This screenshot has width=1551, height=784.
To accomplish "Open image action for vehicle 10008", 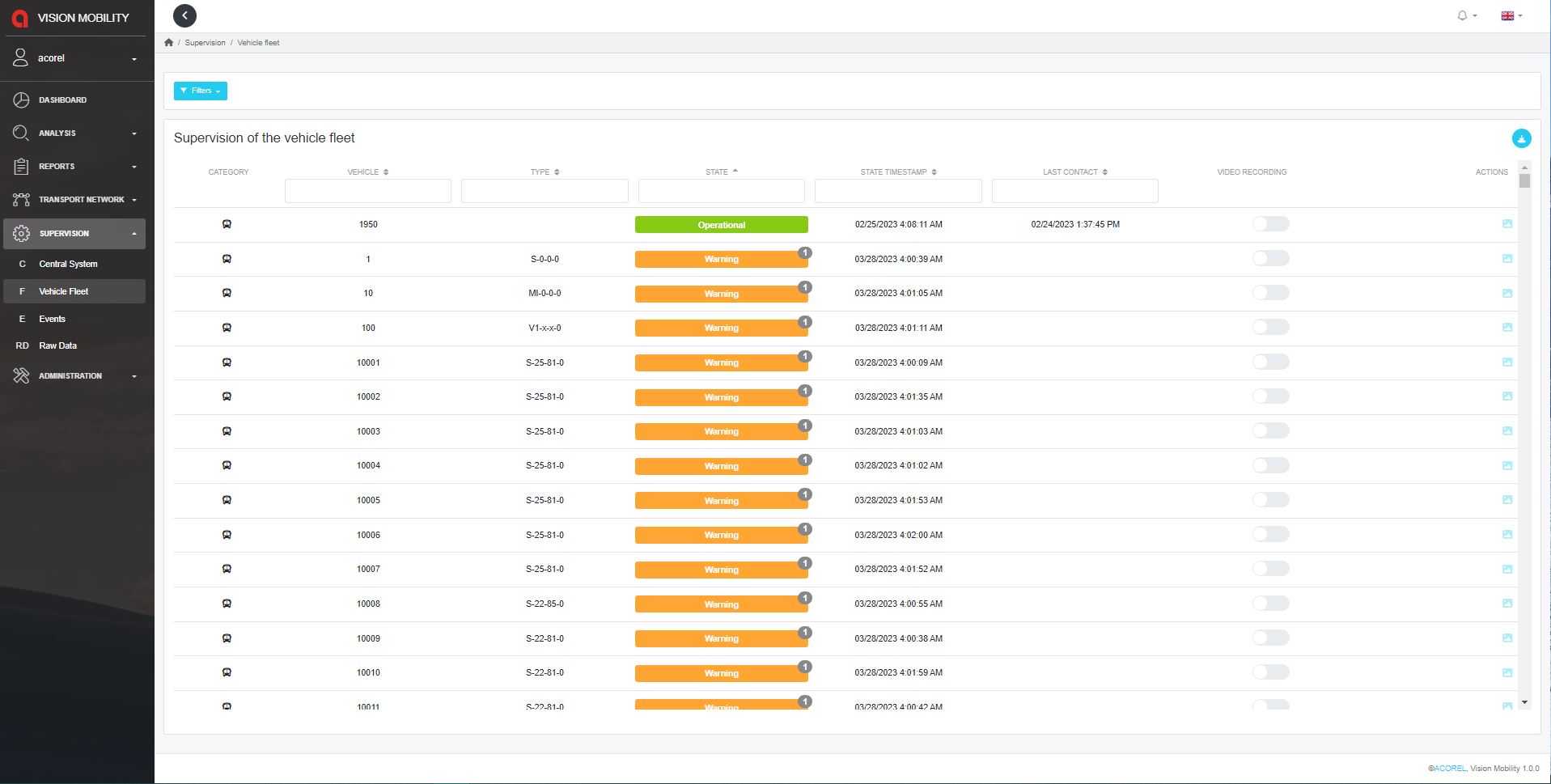I will 1507,604.
